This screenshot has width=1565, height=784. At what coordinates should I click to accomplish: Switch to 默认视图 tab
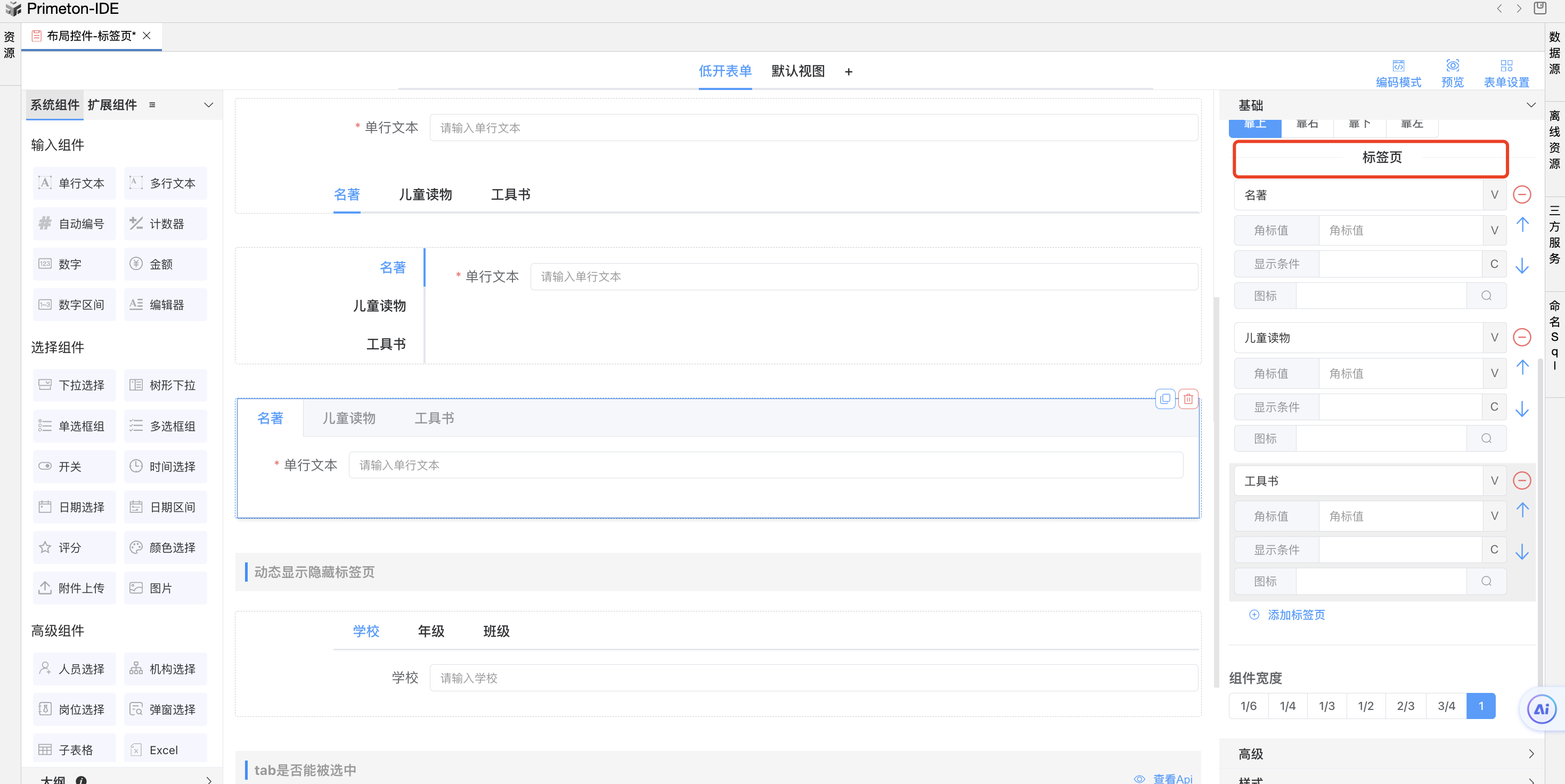coord(798,71)
